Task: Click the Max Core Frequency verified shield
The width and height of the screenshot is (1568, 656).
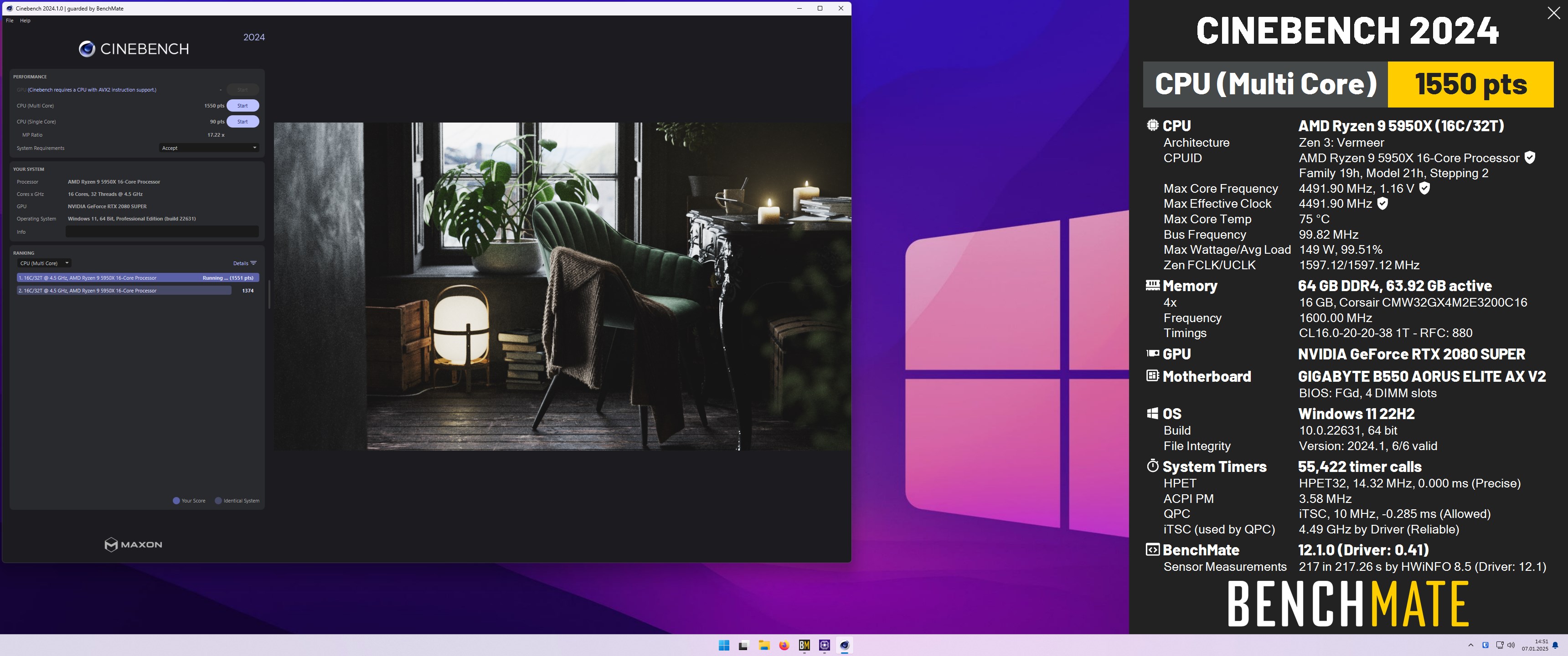Action: [1424, 188]
